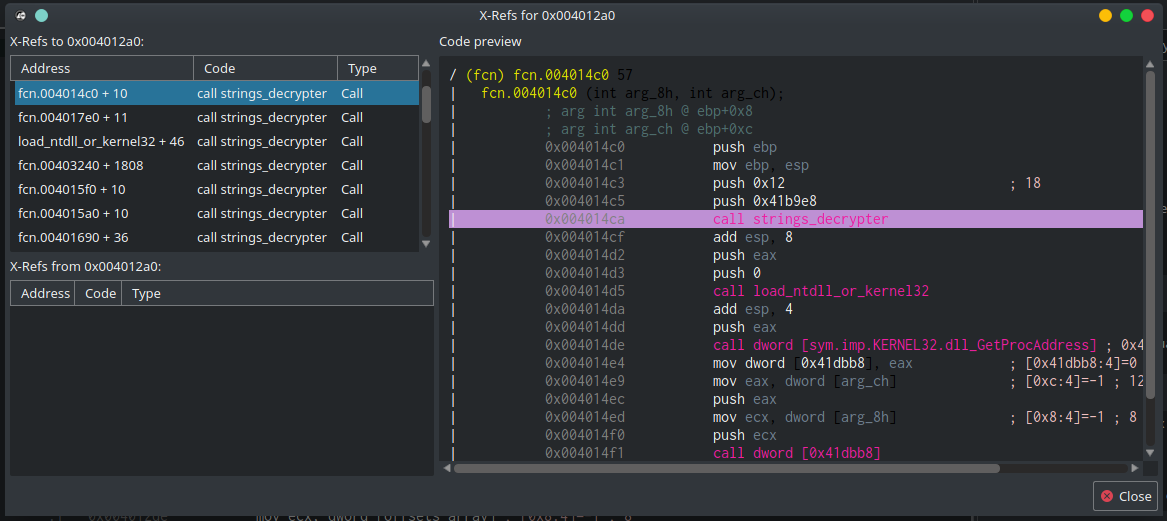Select the fcn.004017e0 + 11 reference row
This screenshot has height=521, width=1167.
tap(74, 117)
